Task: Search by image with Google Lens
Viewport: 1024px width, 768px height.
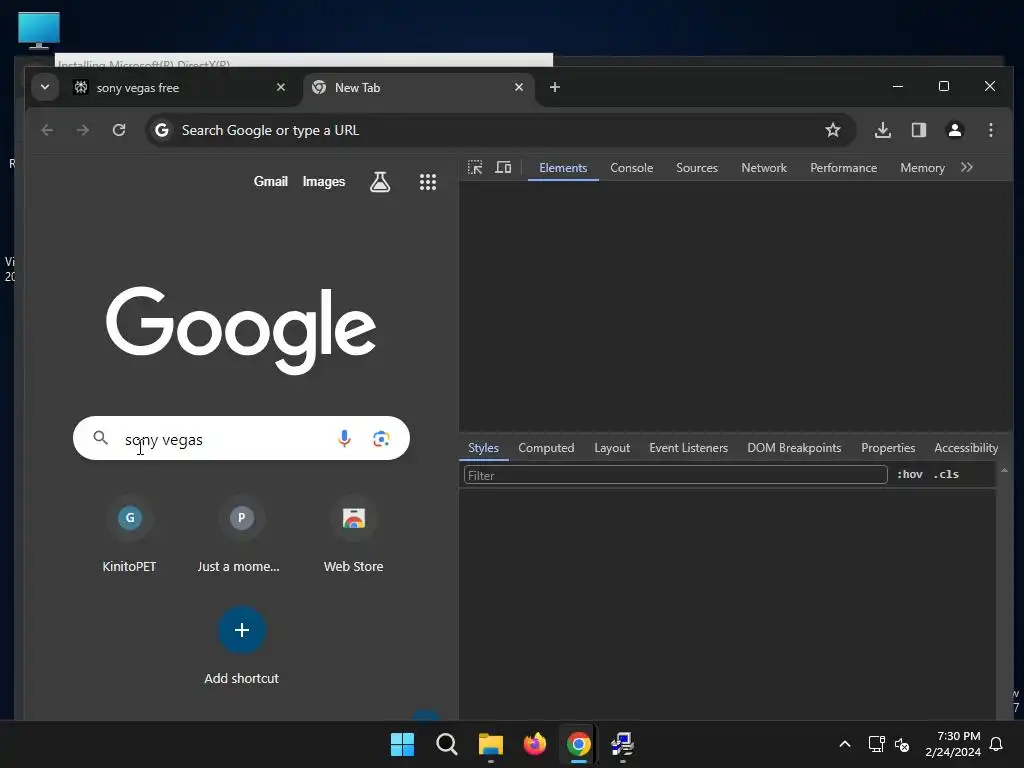Action: (x=381, y=439)
